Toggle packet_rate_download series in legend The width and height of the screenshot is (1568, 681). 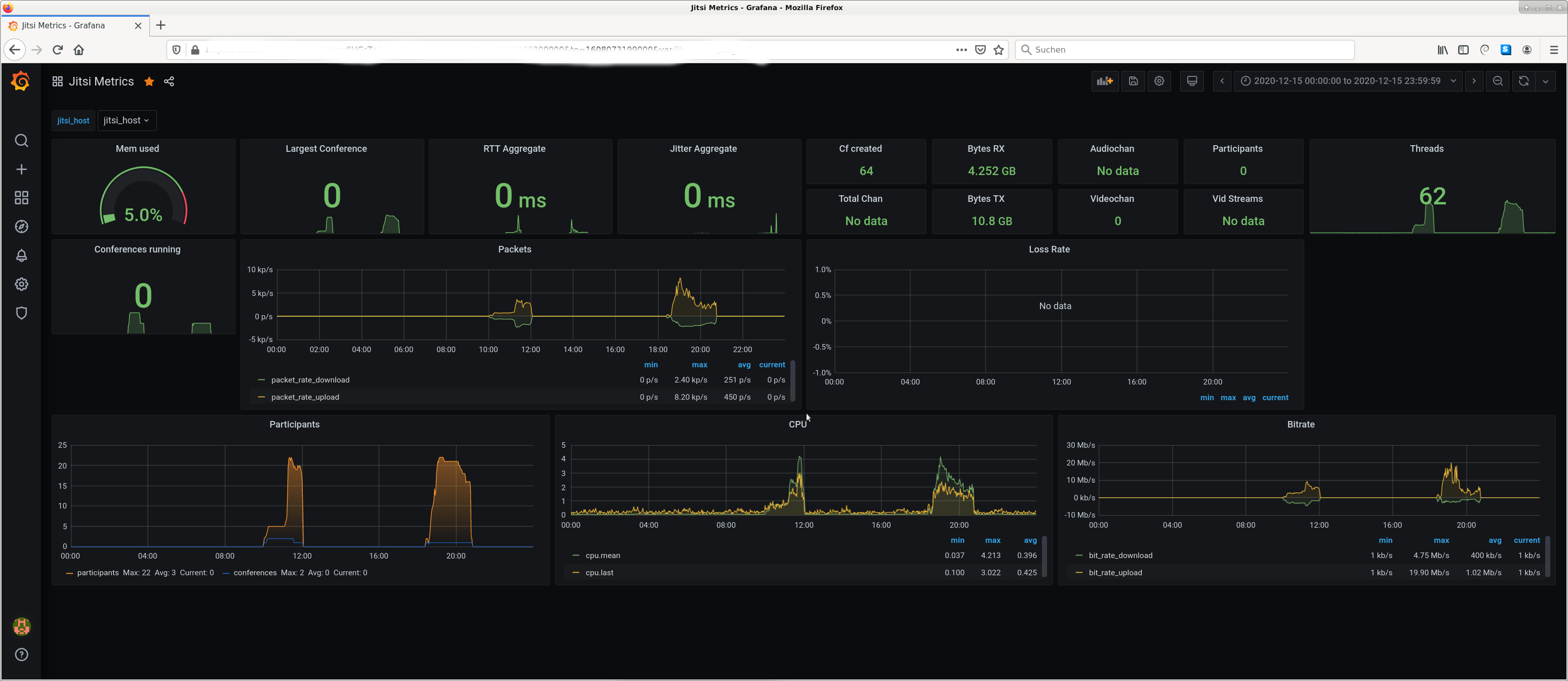click(x=310, y=379)
